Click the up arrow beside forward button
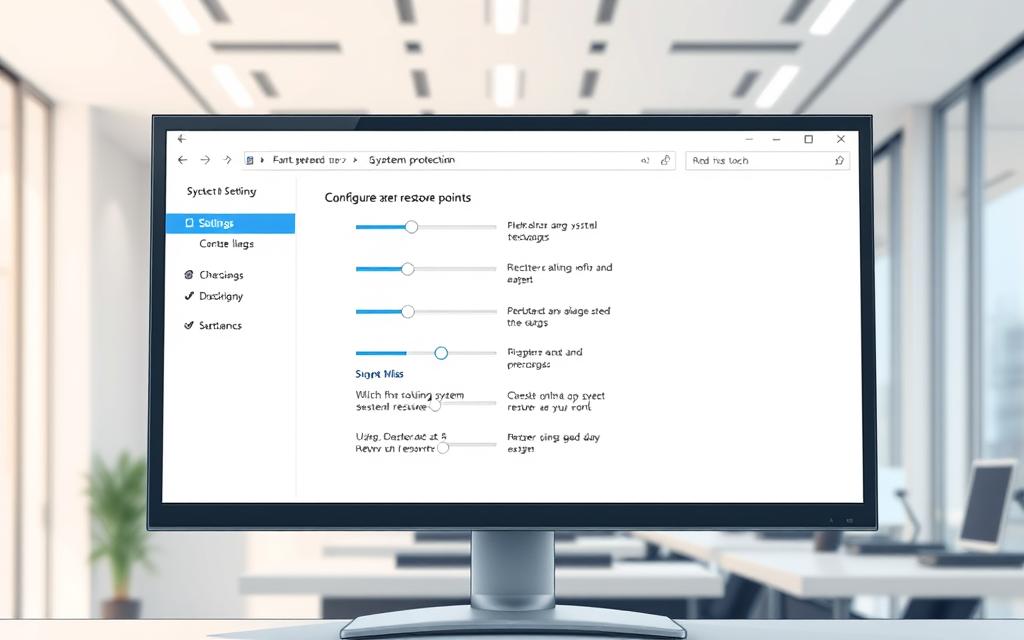The height and width of the screenshot is (640, 1024). pyautogui.click(x=227, y=160)
